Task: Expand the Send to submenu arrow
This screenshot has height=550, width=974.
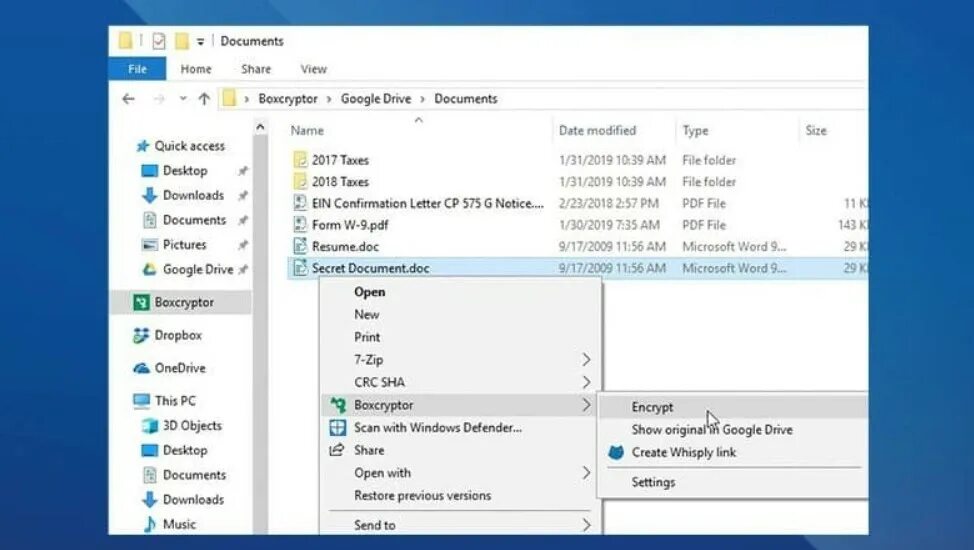Action: 586,525
